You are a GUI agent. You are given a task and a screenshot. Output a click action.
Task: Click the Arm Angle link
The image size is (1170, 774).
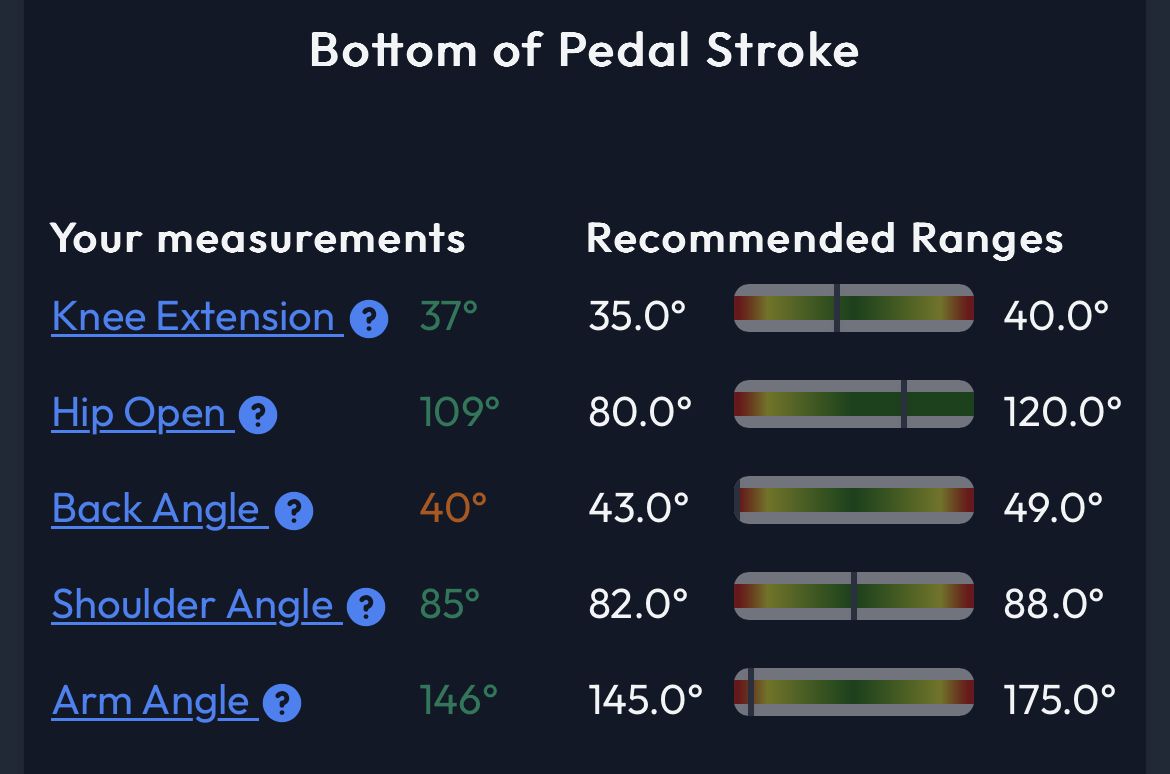click(x=151, y=701)
